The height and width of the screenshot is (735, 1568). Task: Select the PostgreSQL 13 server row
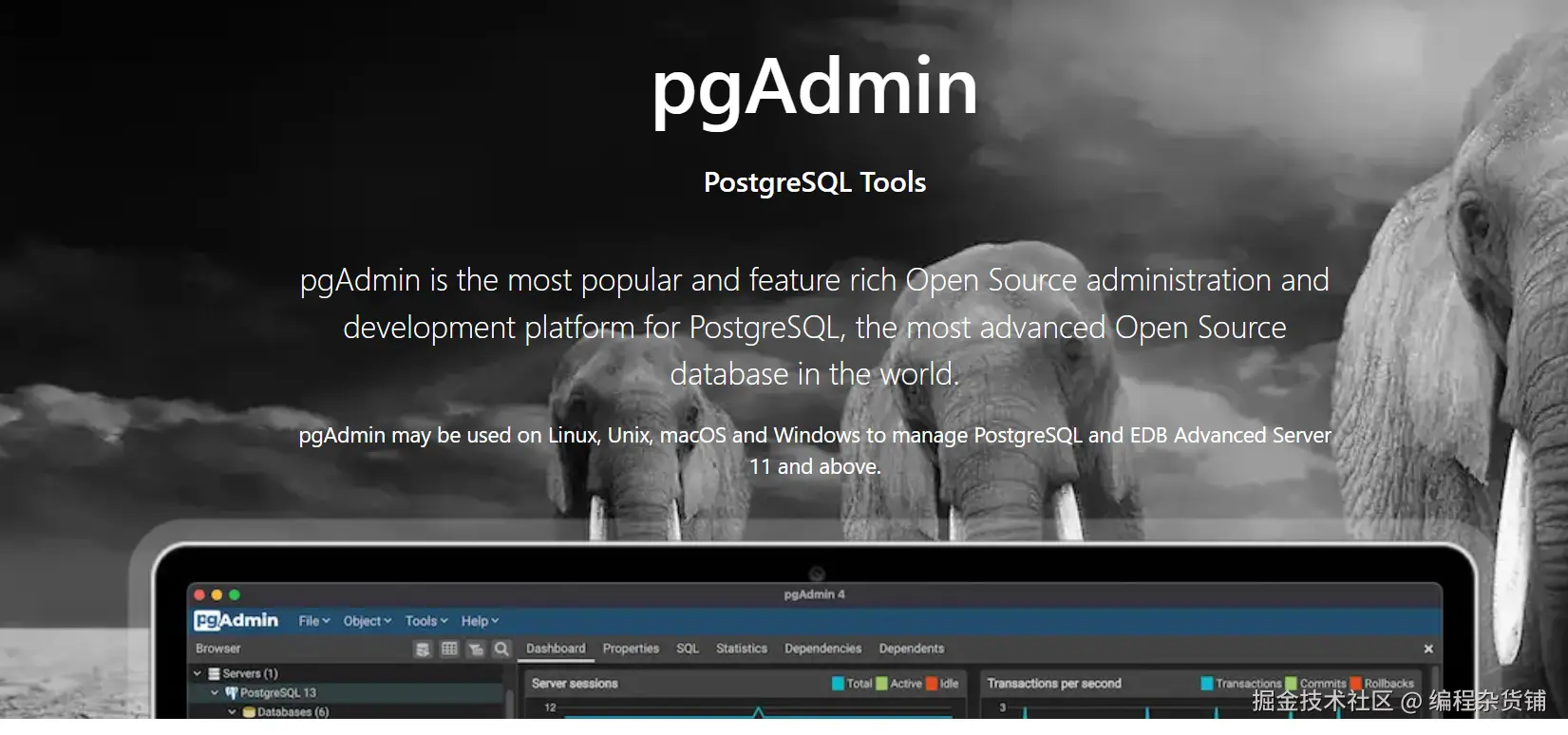[x=347, y=692]
